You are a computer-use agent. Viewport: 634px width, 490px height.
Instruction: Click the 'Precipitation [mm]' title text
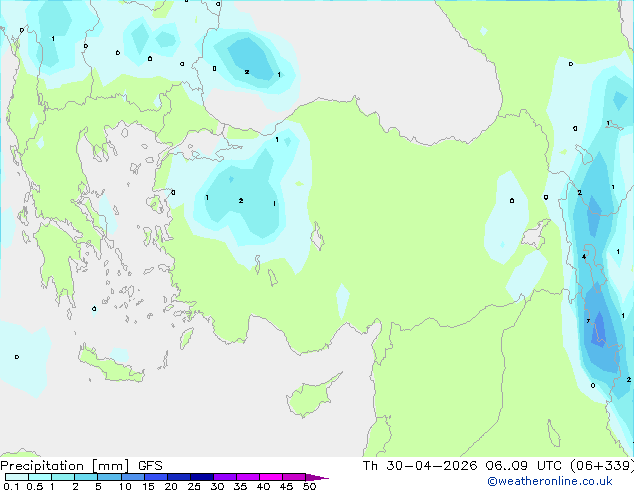[x=65, y=466]
